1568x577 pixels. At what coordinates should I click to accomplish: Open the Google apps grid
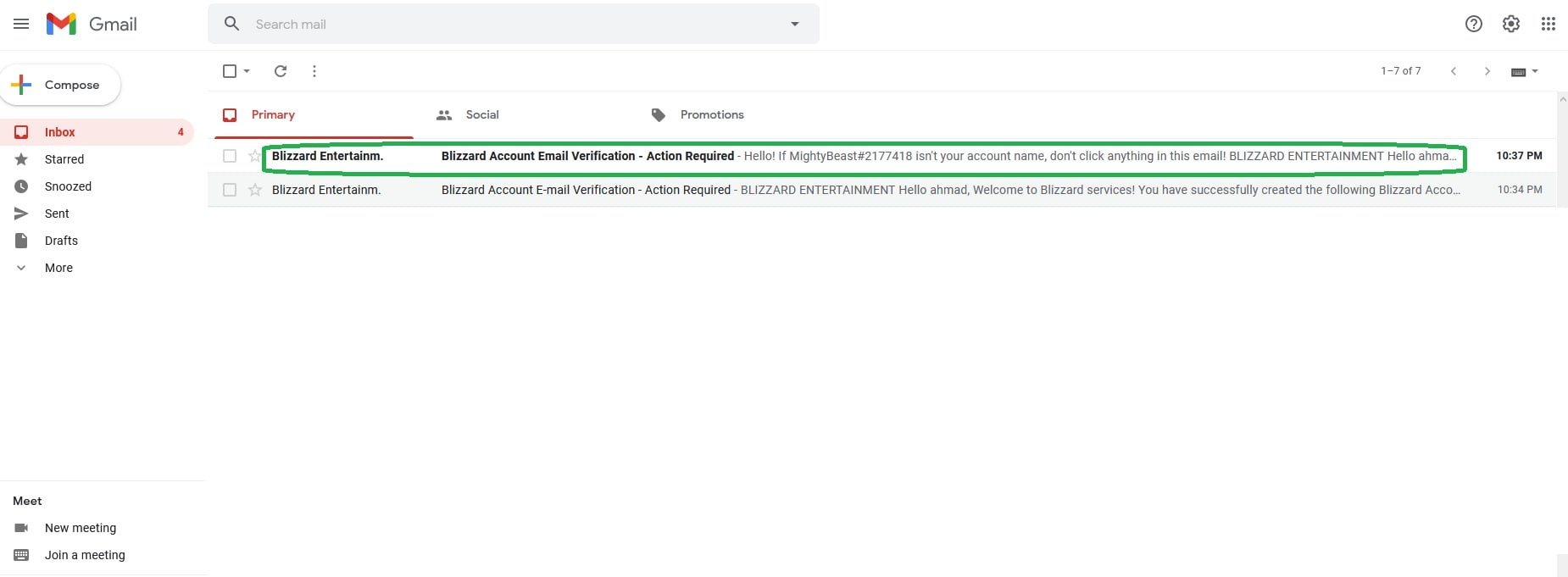tap(1548, 24)
